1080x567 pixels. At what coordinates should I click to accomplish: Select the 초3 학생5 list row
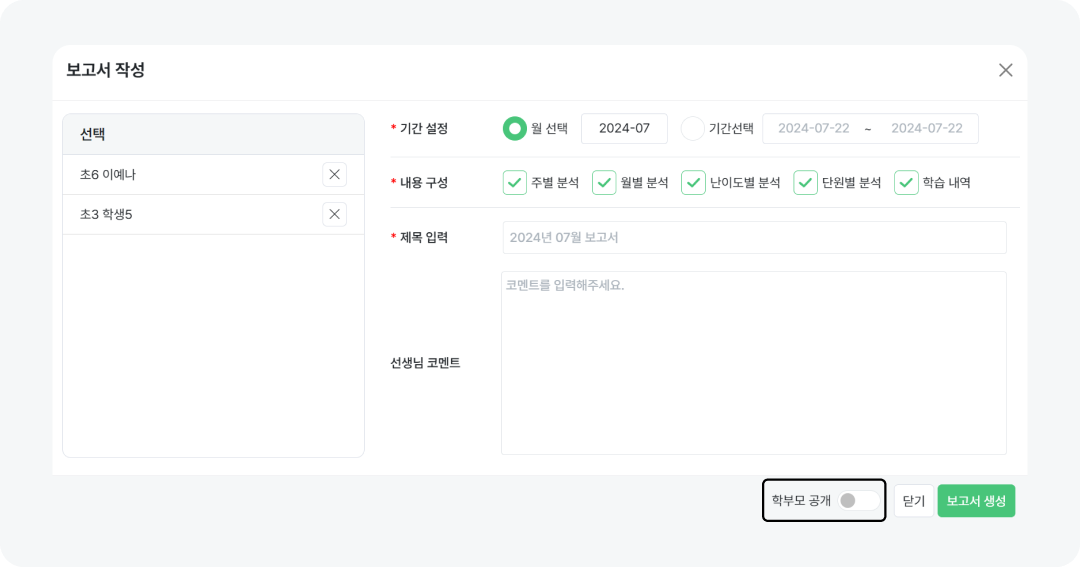[x=190, y=214]
